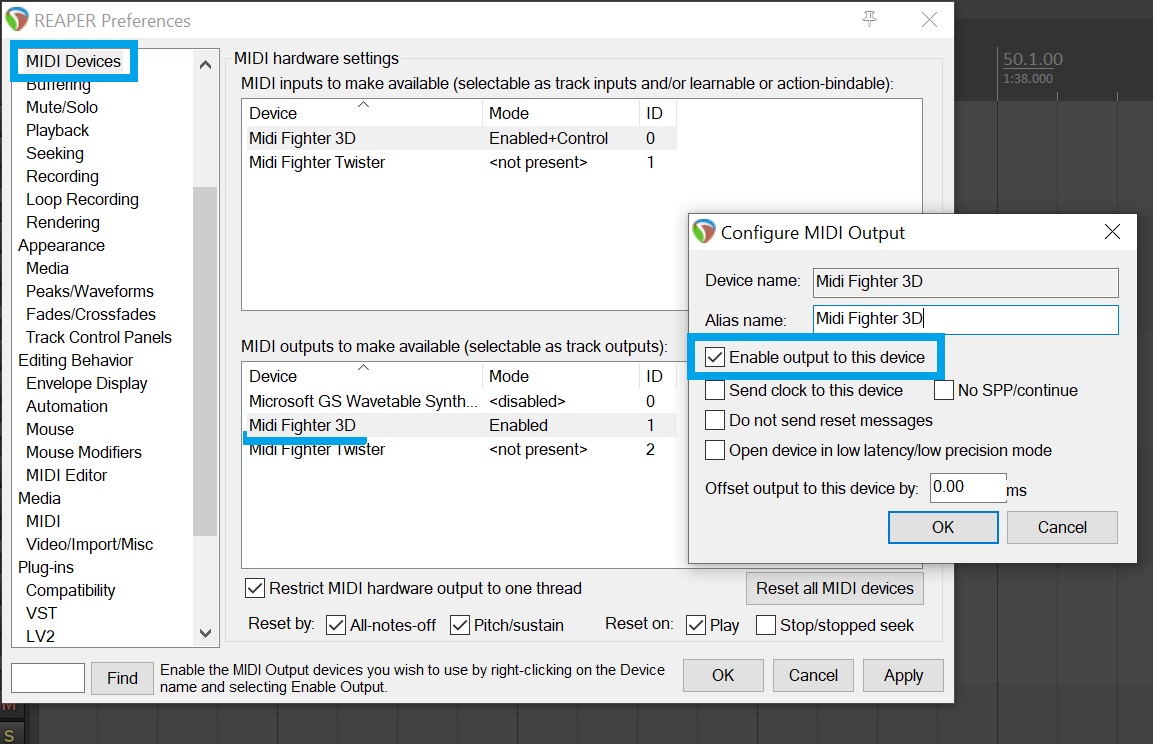Click the REAPER logo in Preferences title bar
This screenshot has height=744, width=1153.
coord(17,20)
